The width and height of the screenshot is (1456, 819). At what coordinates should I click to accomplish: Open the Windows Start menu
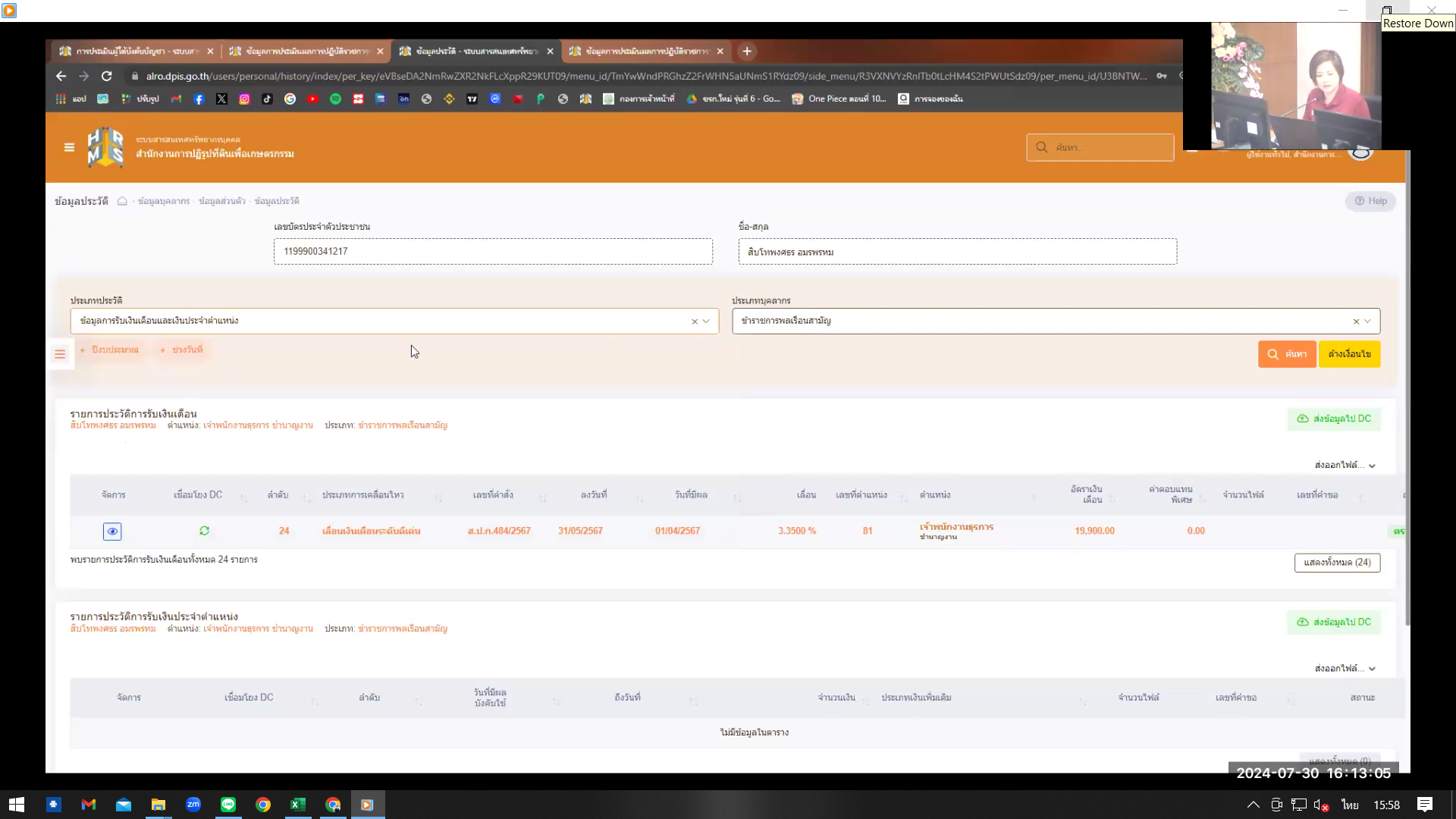pos(17,805)
